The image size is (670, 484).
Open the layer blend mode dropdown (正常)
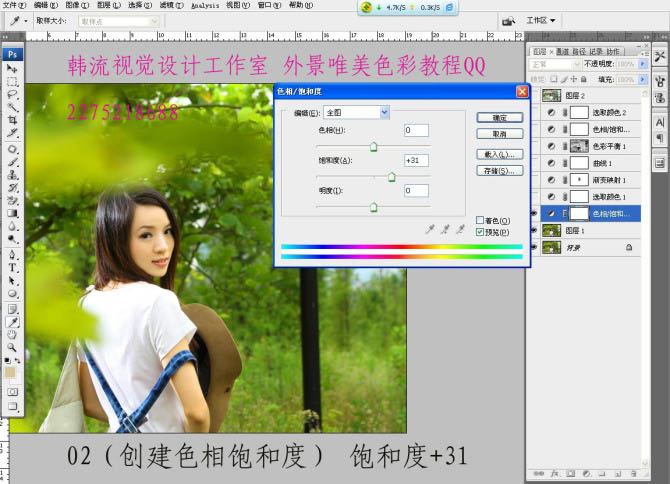pyautogui.click(x=562, y=62)
